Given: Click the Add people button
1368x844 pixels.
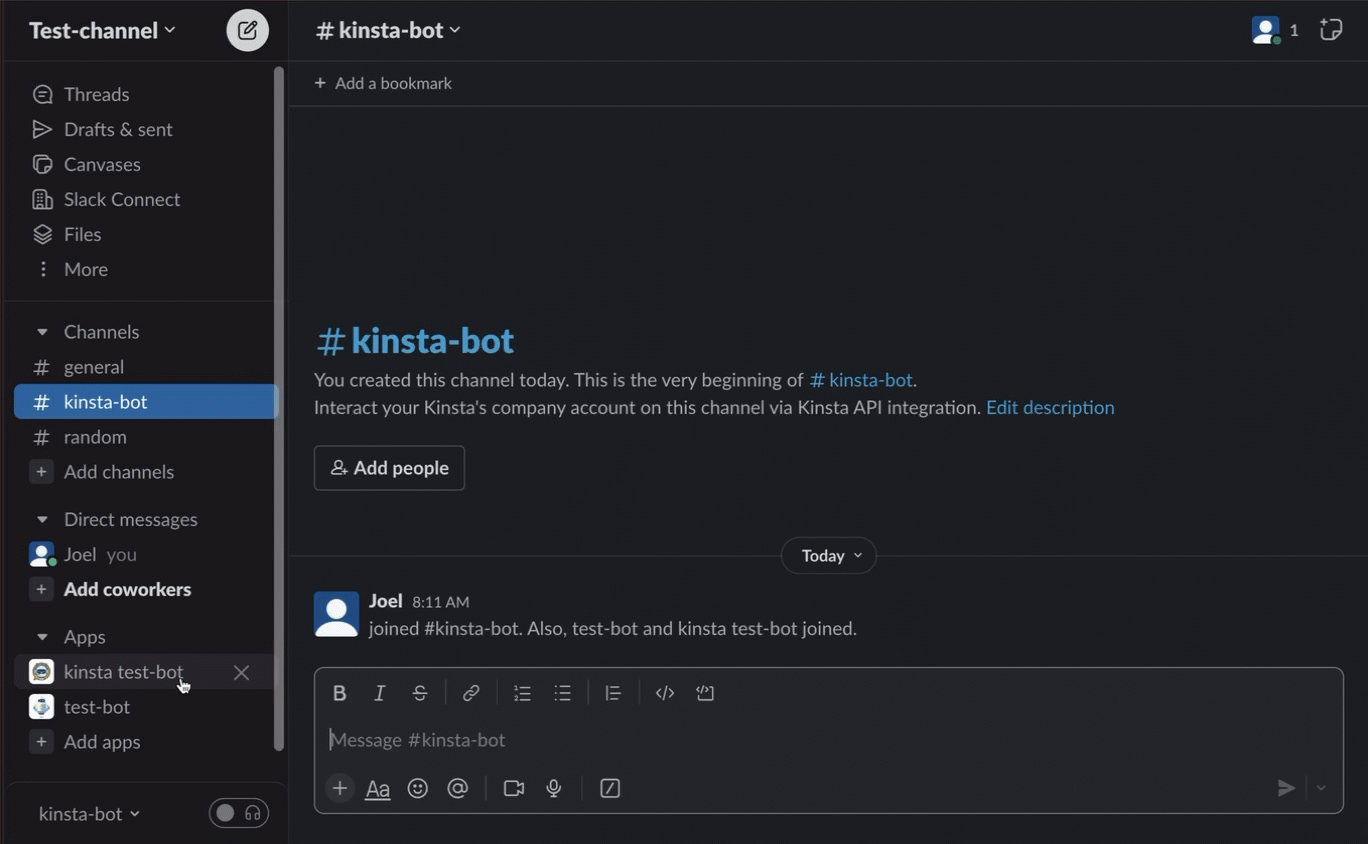Looking at the screenshot, I should coord(389,467).
